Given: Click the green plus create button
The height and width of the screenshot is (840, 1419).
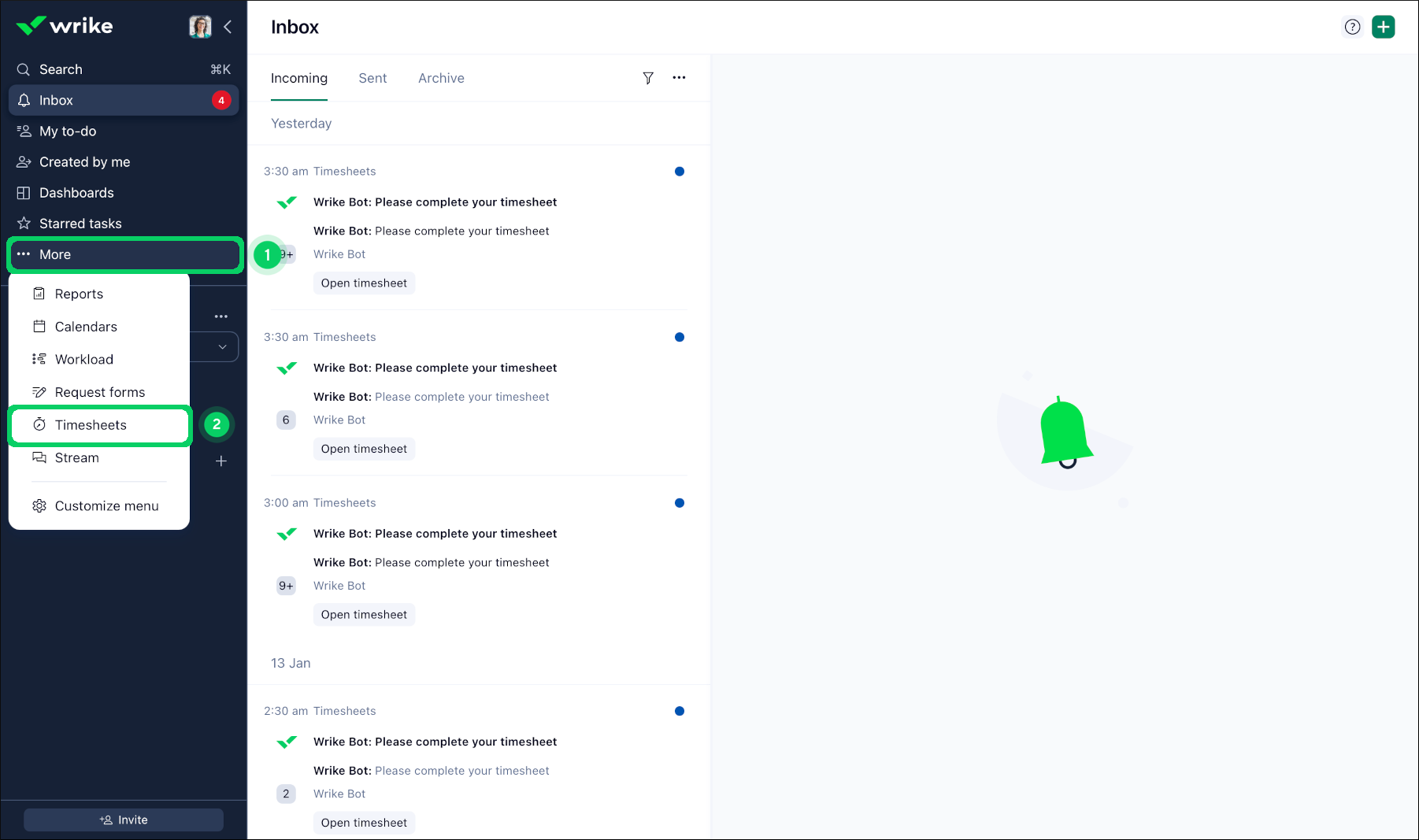Looking at the screenshot, I should coord(1383,27).
